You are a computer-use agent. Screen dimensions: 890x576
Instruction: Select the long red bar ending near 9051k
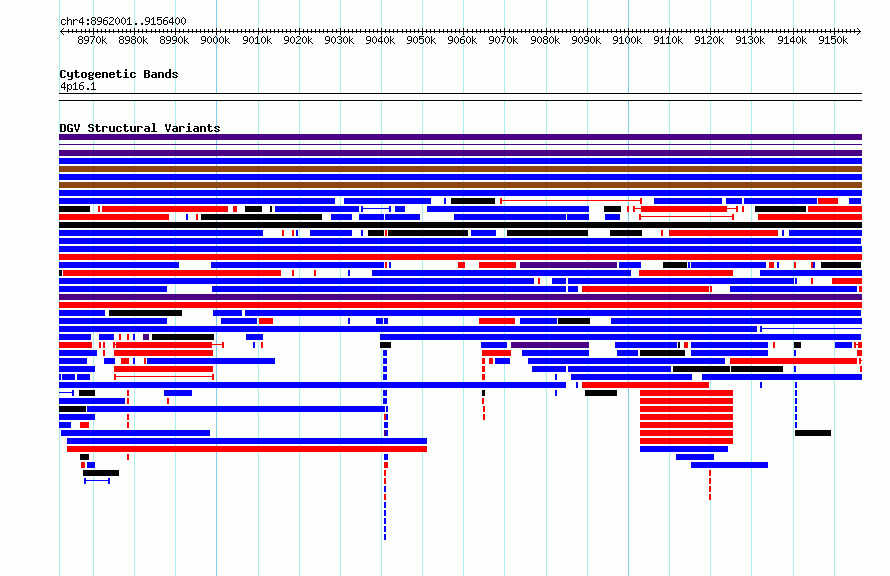coord(247,449)
